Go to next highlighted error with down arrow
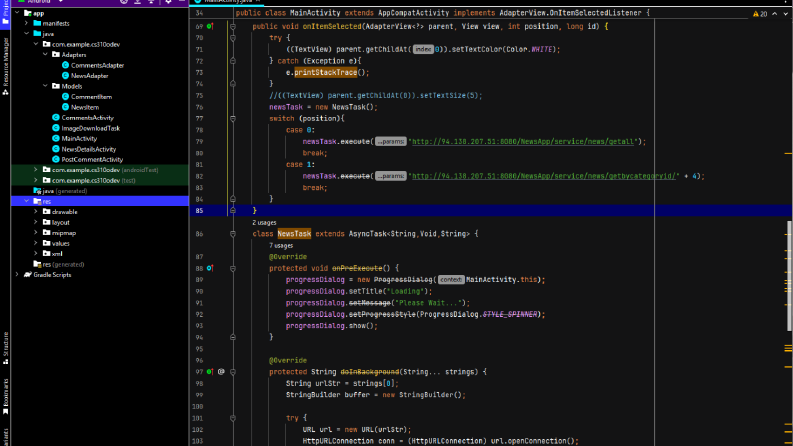The width and height of the screenshot is (793, 446). point(785,14)
